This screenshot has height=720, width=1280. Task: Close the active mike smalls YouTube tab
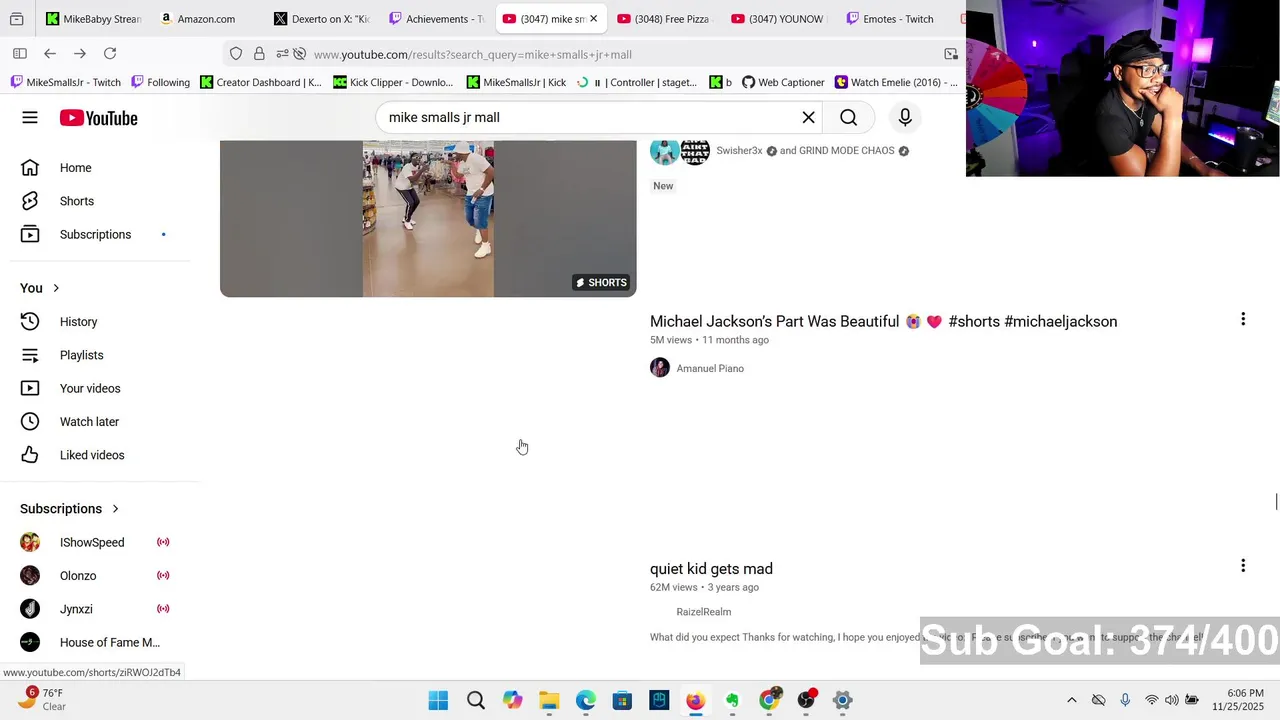click(593, 19)
